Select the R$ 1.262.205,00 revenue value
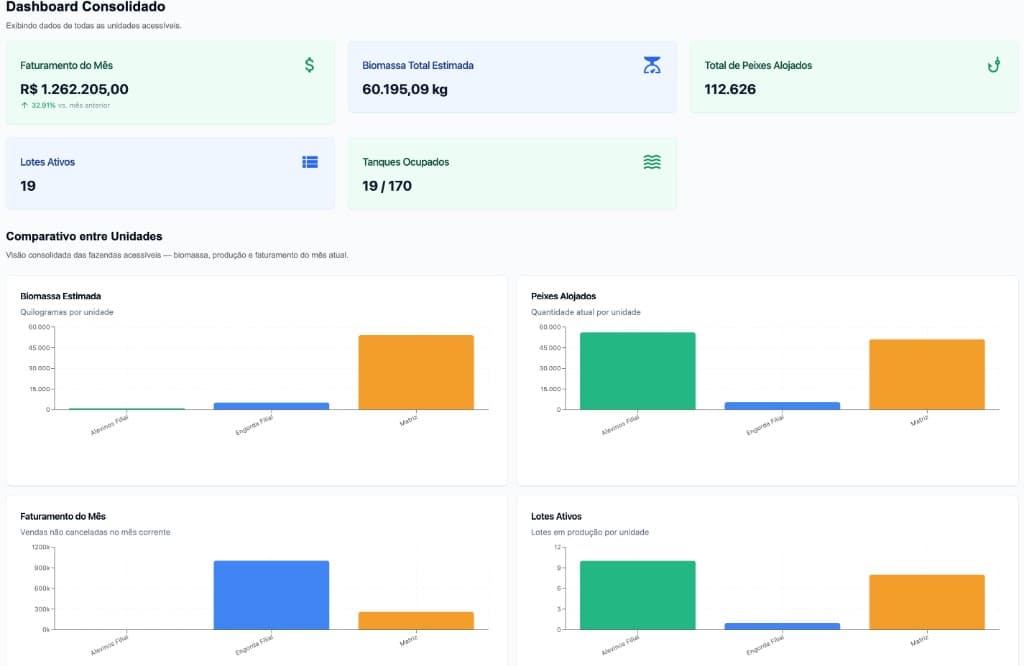The width and height of the screenshot is (1024, 666). (x=74, y=89)
